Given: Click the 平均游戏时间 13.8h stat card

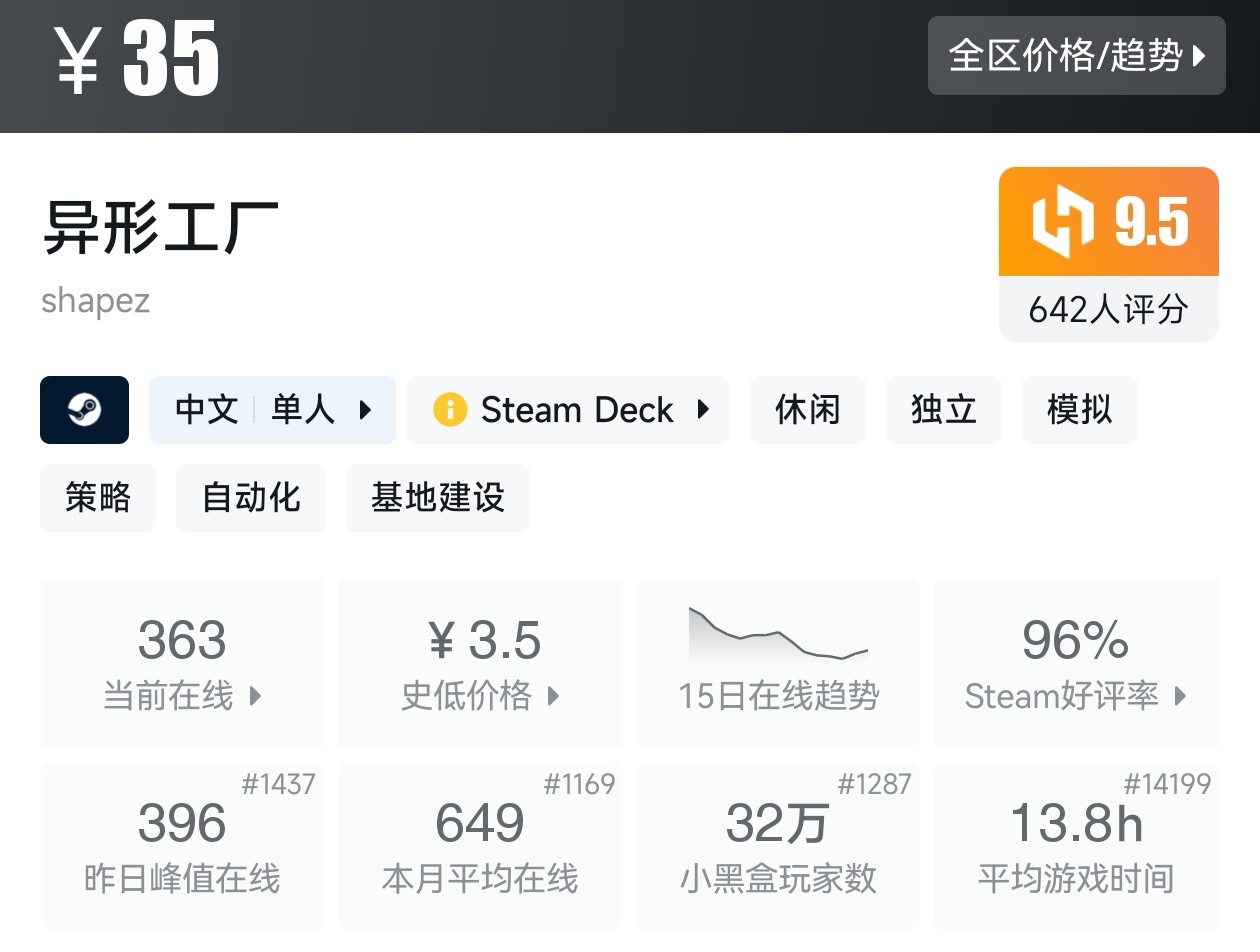Looking at the screenshot, I should tap(1076, 845).
